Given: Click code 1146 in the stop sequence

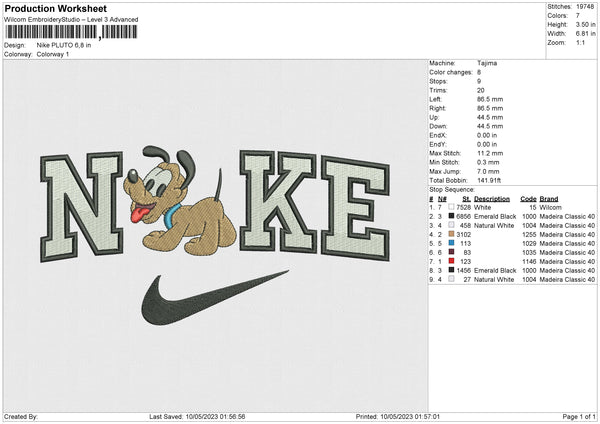Looking at the screenshot, I should [529, 261].
